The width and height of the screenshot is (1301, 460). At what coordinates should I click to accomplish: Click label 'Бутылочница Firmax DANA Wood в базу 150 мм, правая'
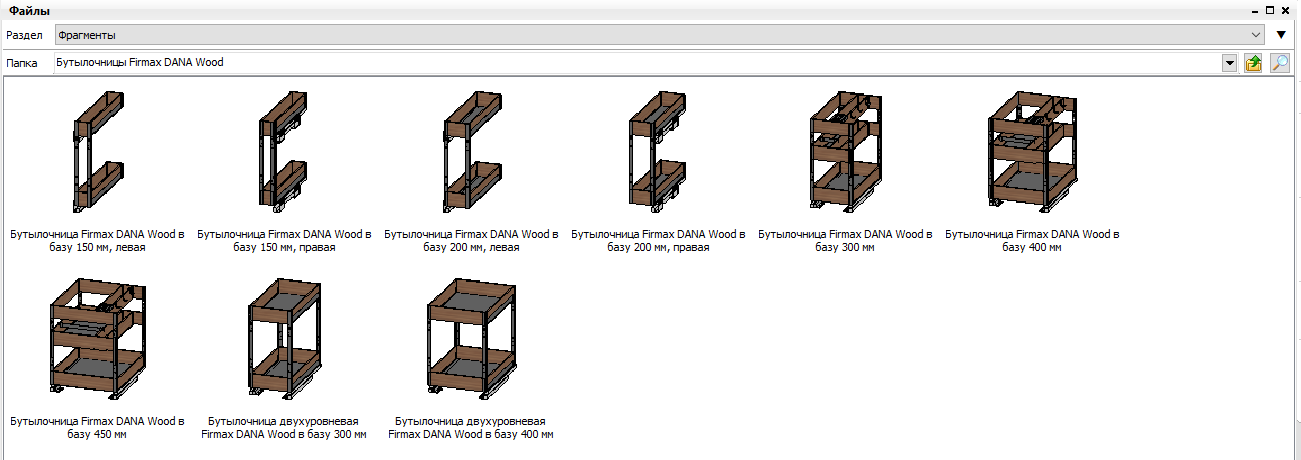click(x=284, y=241)
